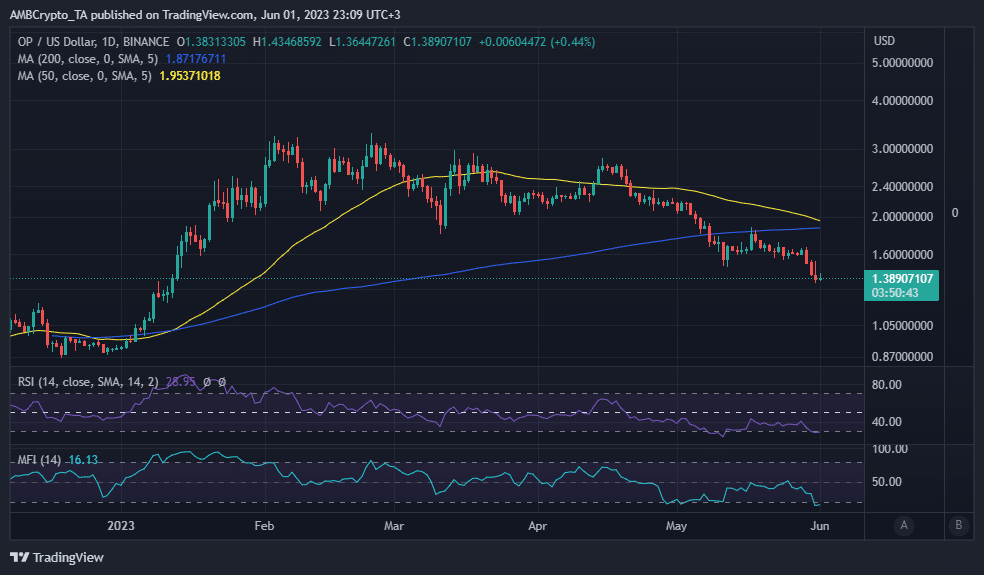Click the MA 50 value 1.95371018
The height and width of the screenshot is (575, 984).
(x=190, y=76)
